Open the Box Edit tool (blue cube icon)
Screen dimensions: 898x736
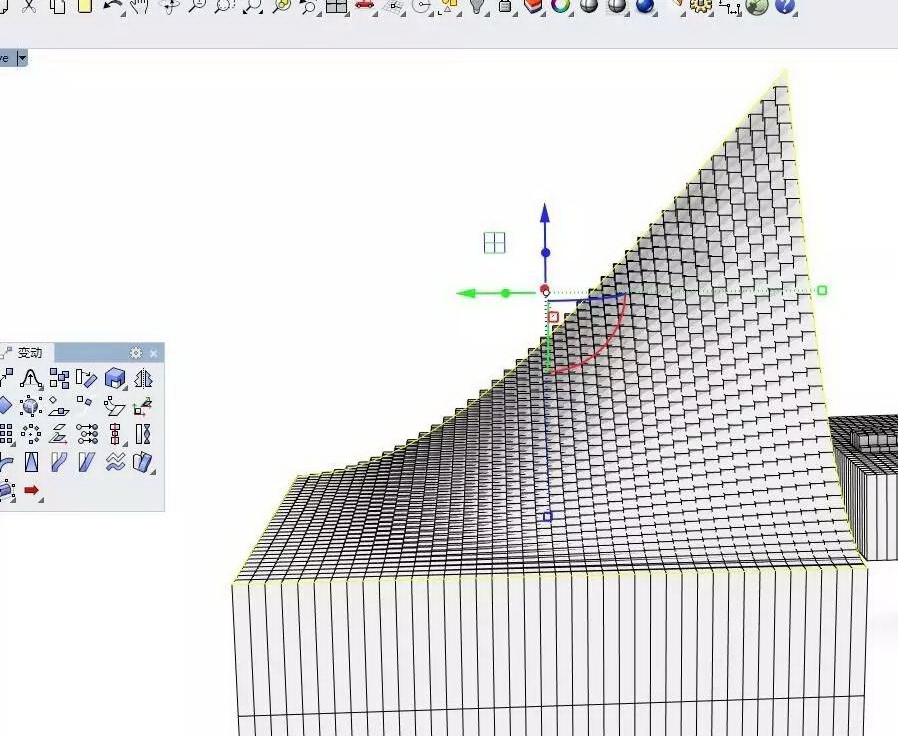(x=112, y=378)
